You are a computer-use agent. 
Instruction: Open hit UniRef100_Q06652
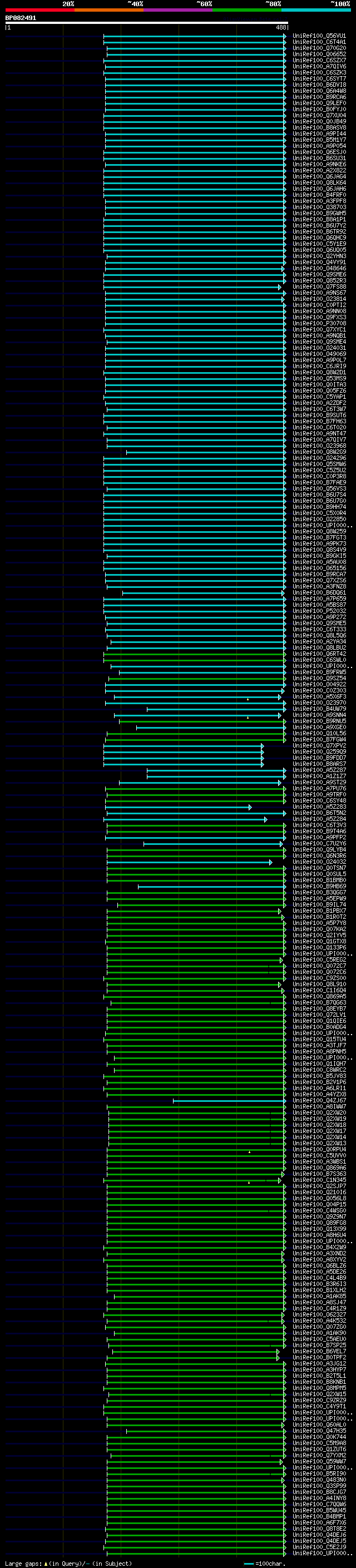click(x=319, y=54)
